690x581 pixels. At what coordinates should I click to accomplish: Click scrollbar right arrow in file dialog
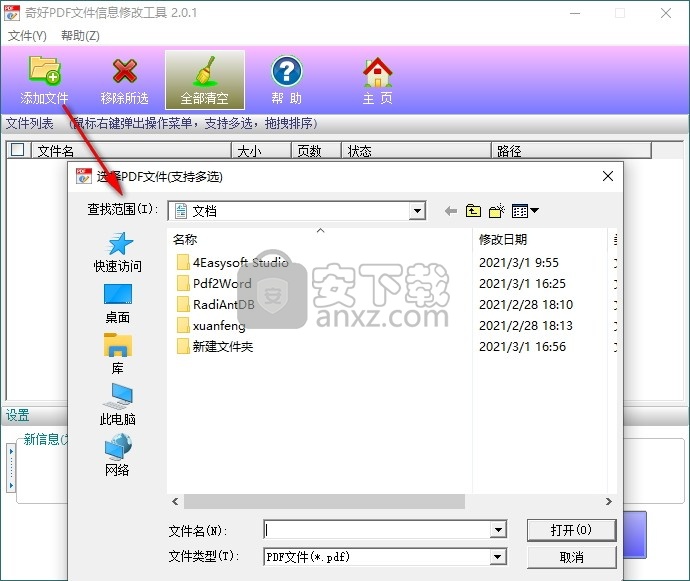pyautogui.click(x=609, y=501)
